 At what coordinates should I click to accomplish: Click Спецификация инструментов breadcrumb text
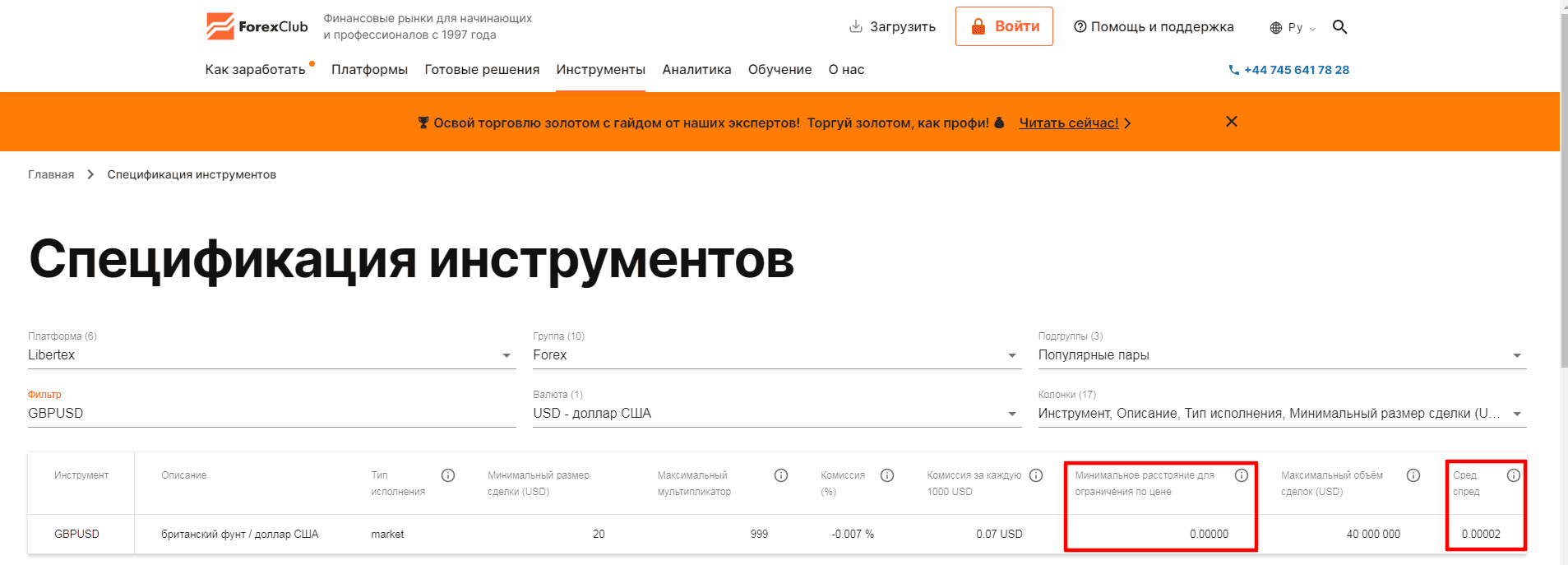pyautogui.click(x=192, y=174)
